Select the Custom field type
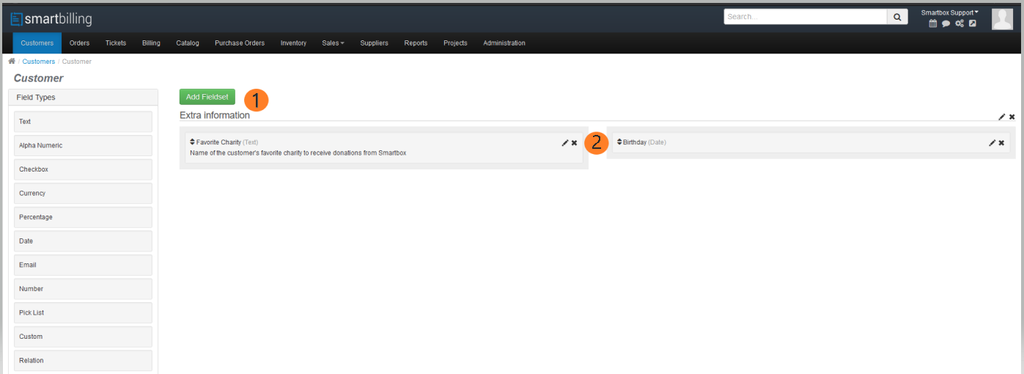The width and height of the screenshot is (1024, 374). [83, 337]
